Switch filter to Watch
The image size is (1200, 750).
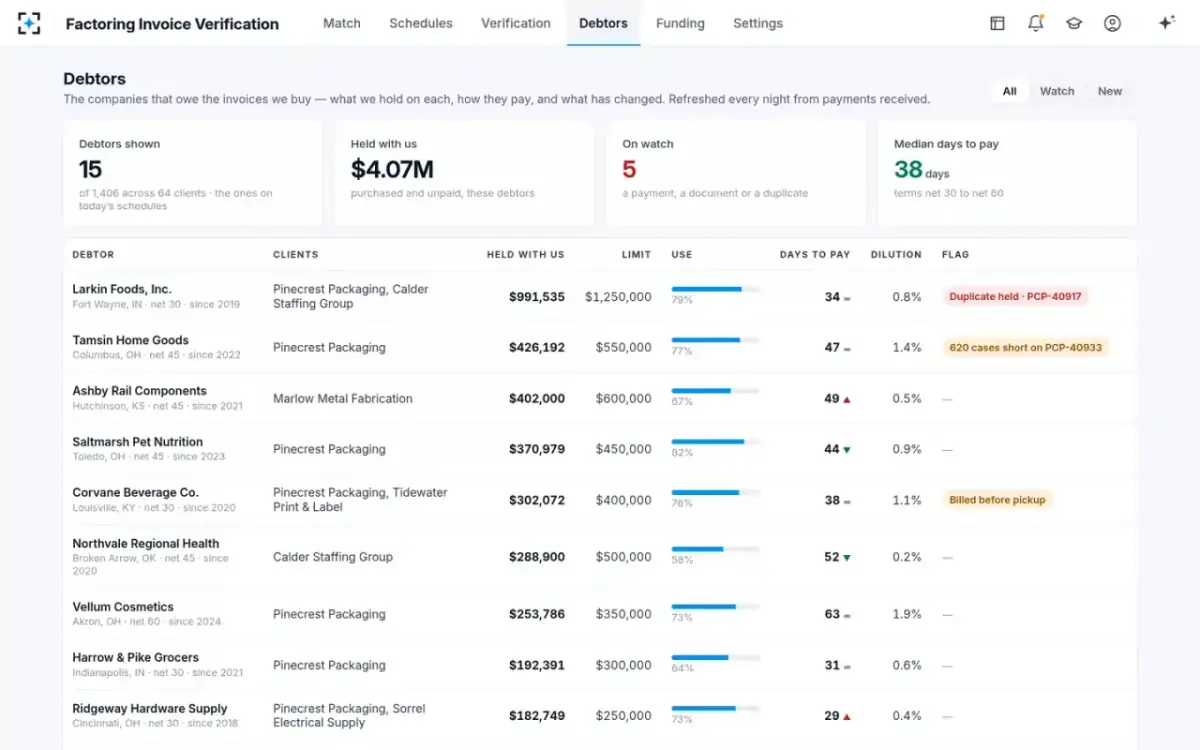click(1057, 91)
